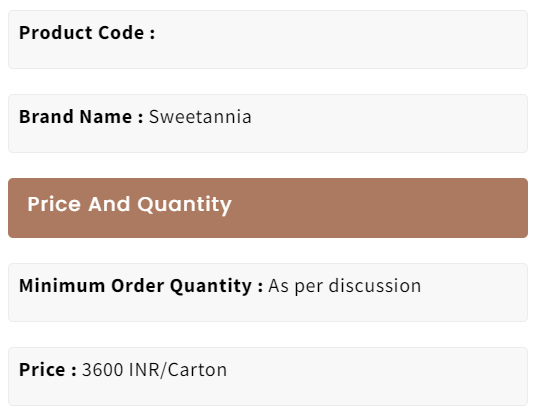Select the 3600 INR/Carton price value
The image size is (536, 417).
155,370
